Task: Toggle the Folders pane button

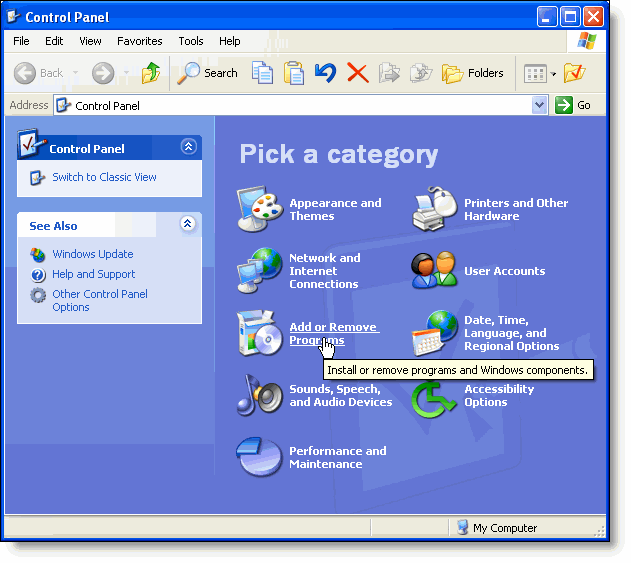Action: pos(473,73)
